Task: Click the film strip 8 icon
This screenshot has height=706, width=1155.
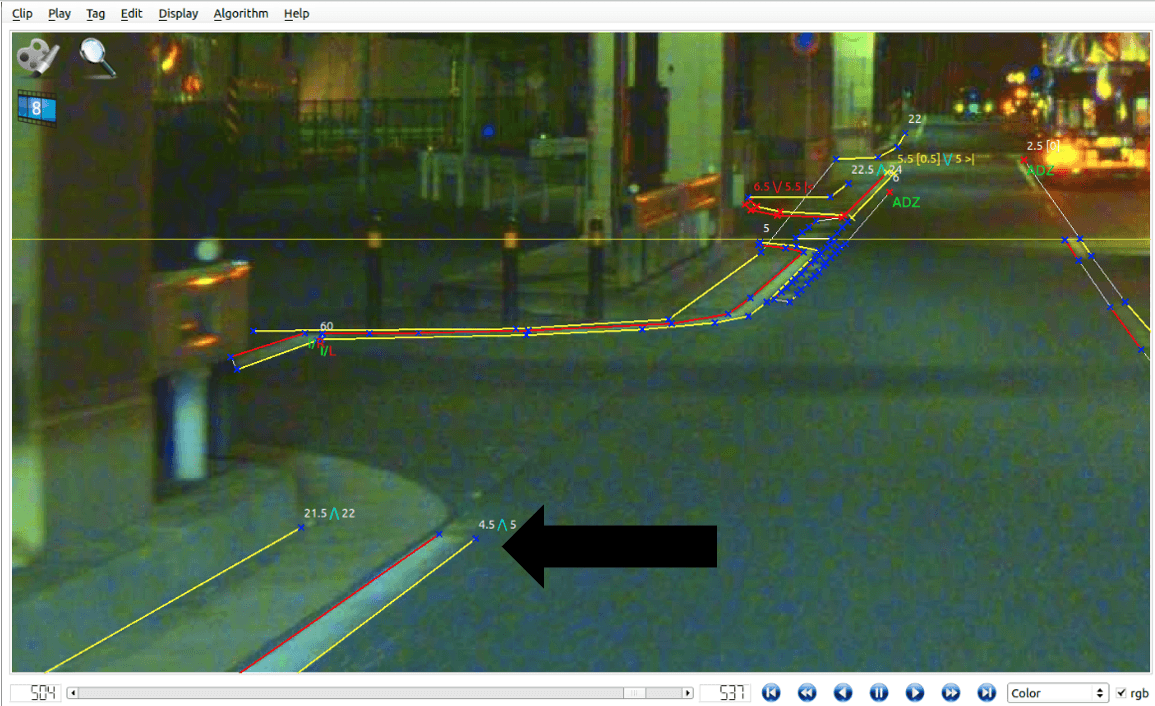Action: (x=36, y=109)
